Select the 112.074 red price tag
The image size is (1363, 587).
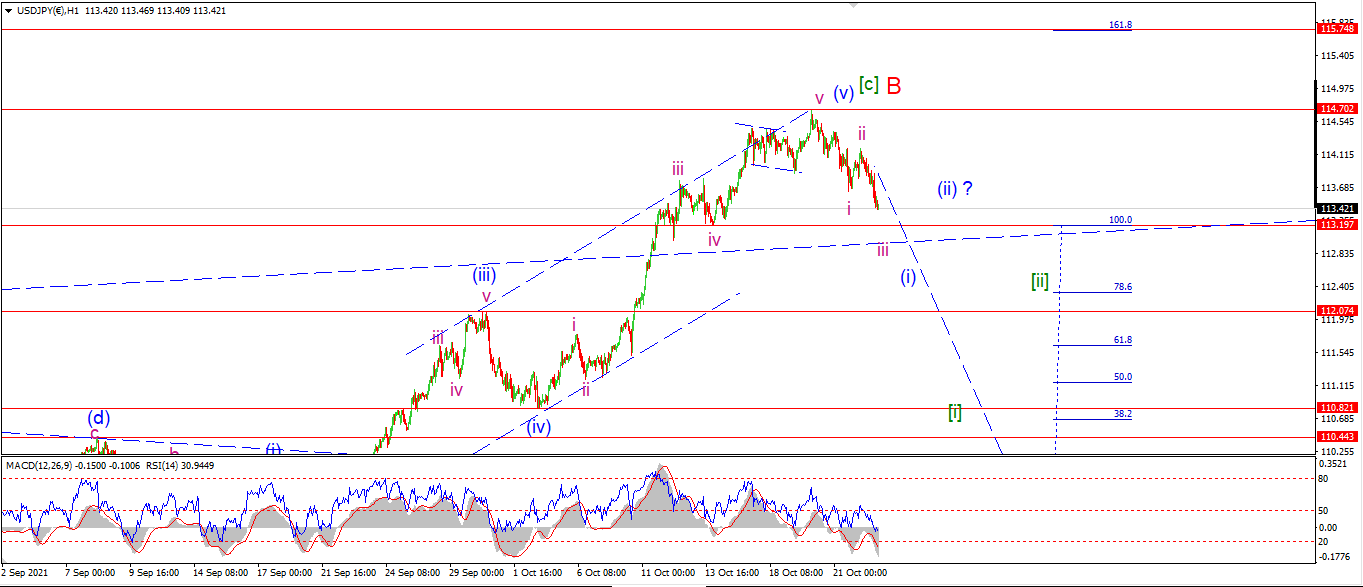click(x=1338, y=311)
